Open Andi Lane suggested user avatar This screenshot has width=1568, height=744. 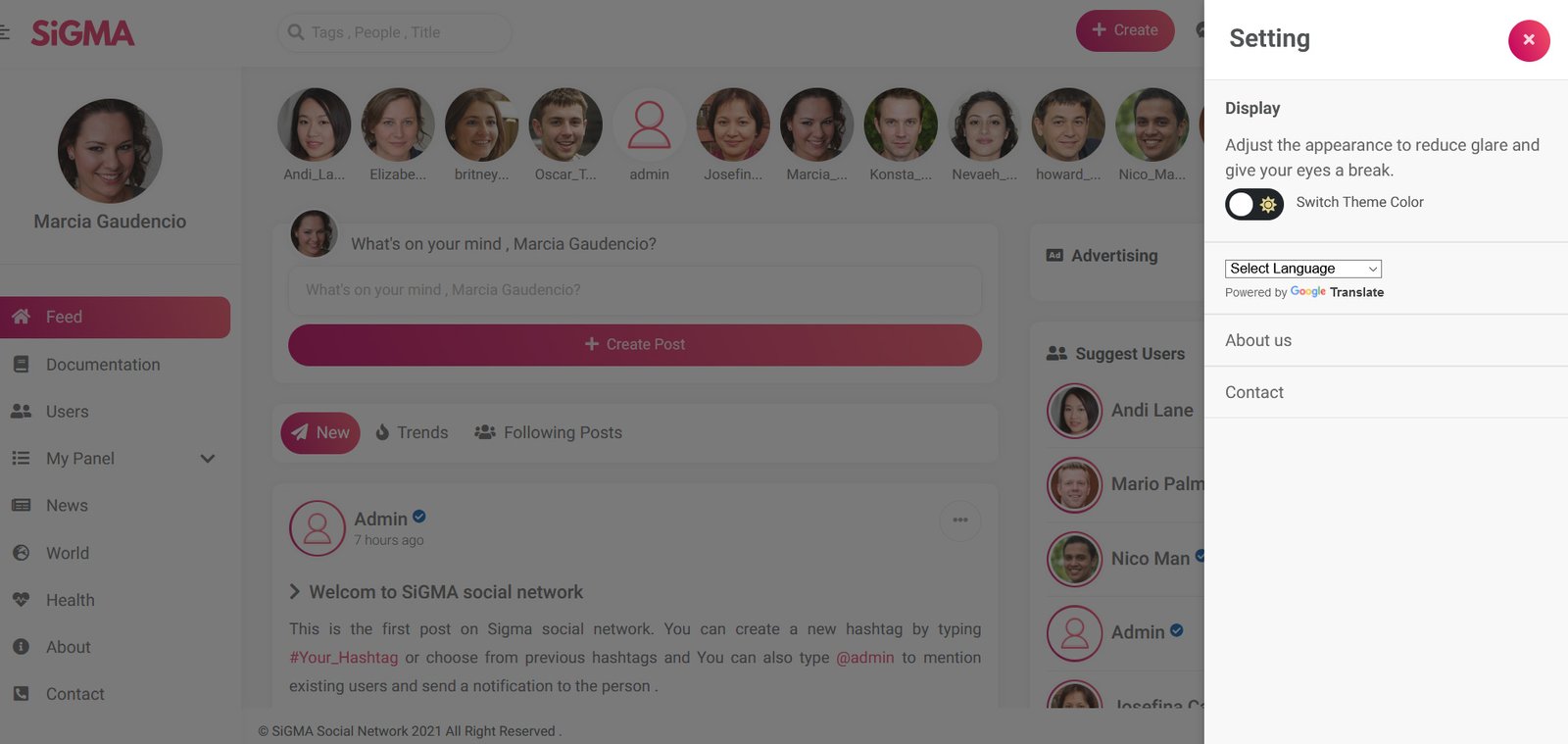[1074, 411]
